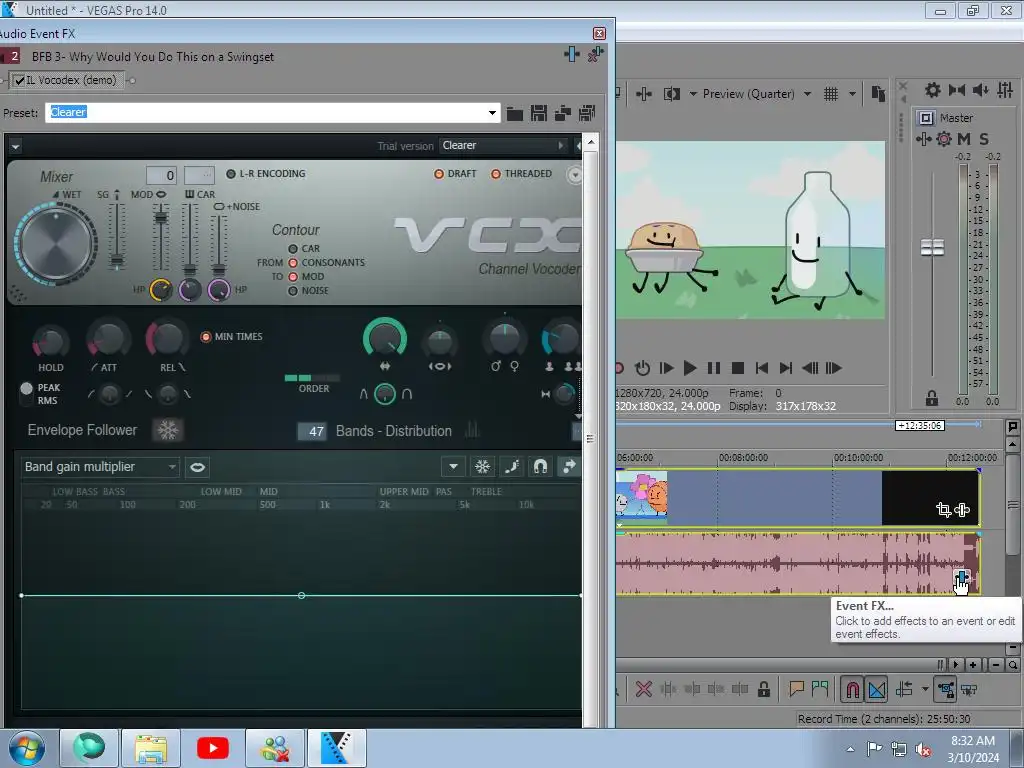Screen dimensions: 1024x768
Task: Click the Master FX icon below Master label
Action: [923, 138]
